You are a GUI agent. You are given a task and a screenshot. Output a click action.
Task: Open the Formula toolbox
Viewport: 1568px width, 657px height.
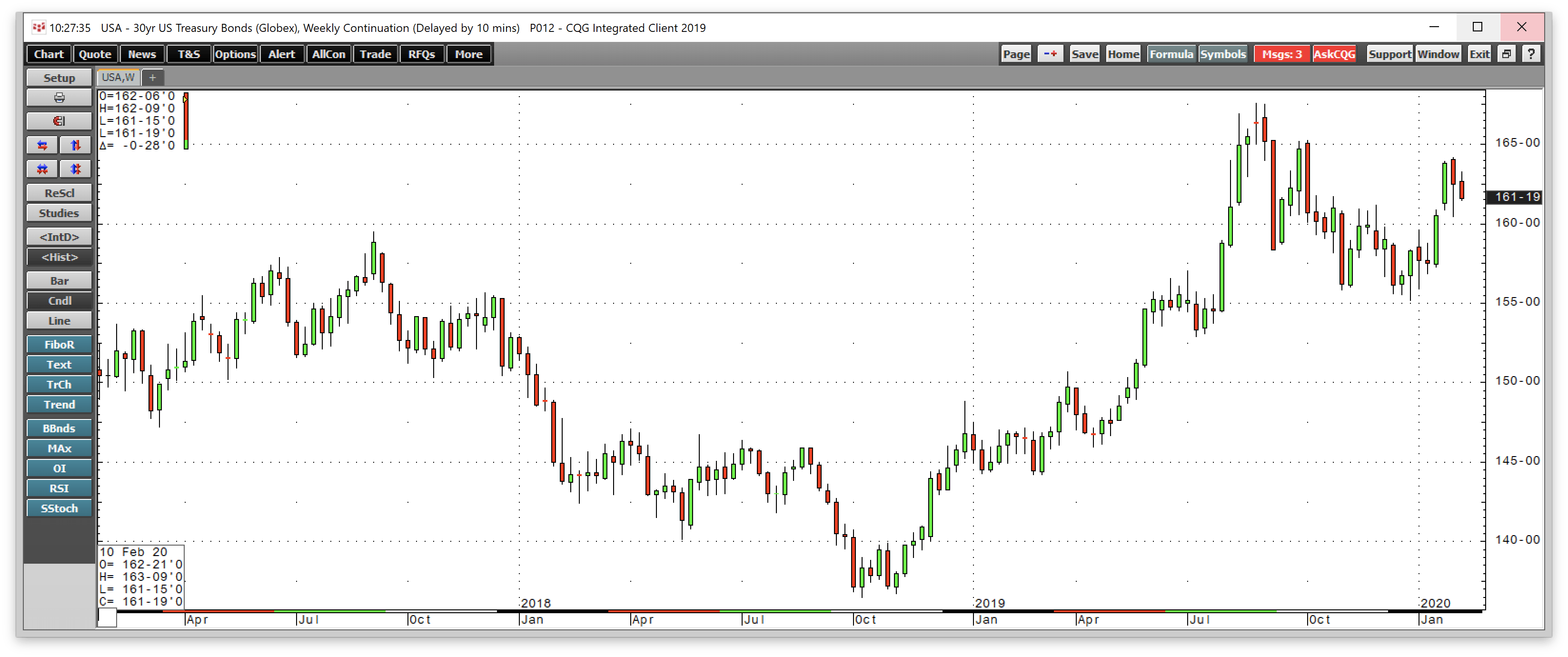pyautogui.click(x=1171, y=54)
